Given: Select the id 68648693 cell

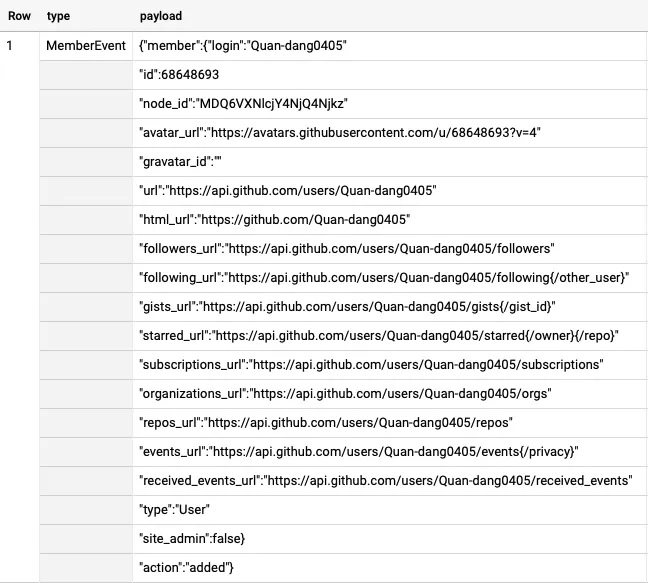Looking at the screenshot, I should [179, 75].
